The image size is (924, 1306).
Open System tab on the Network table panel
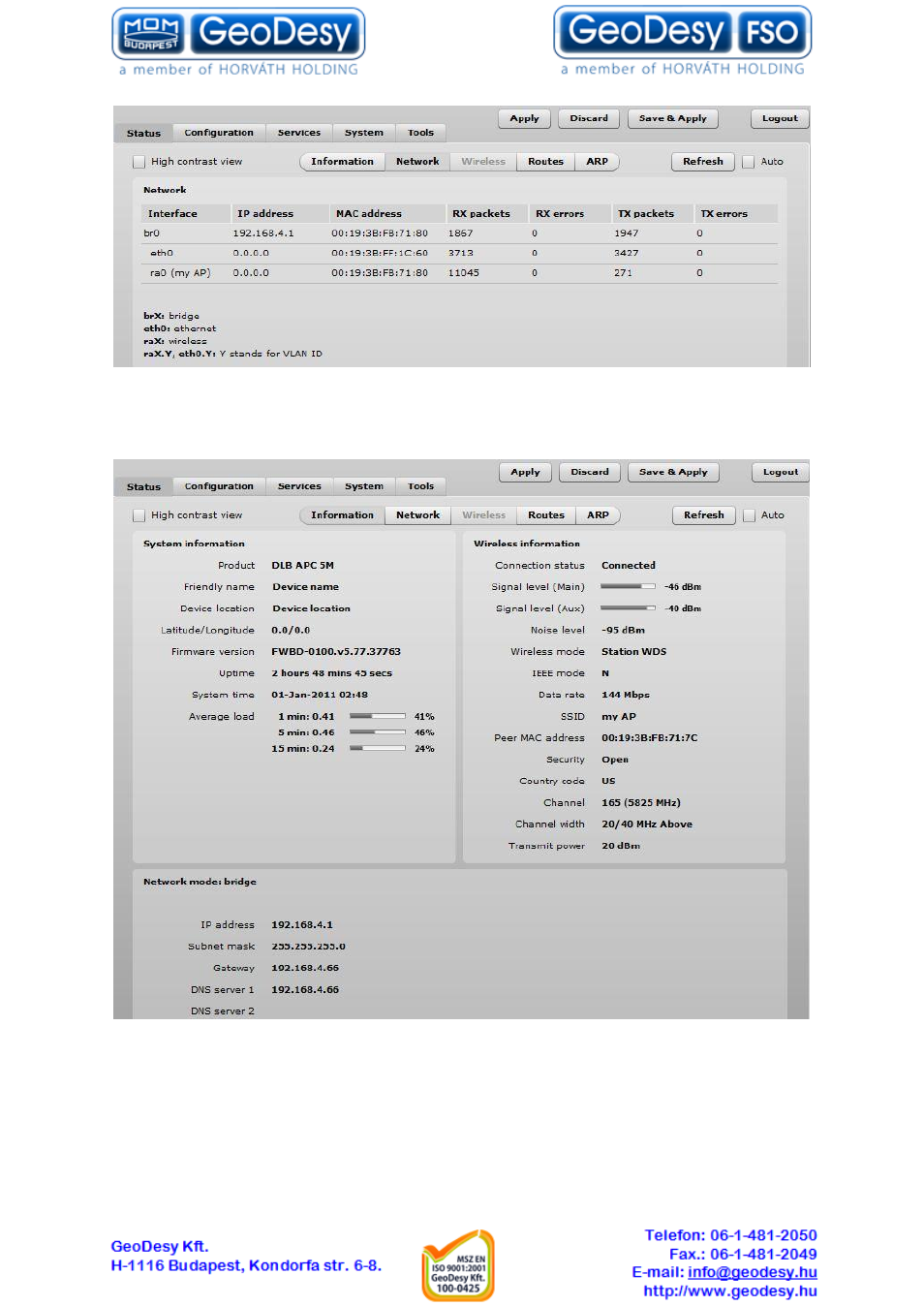pos(363,133)
